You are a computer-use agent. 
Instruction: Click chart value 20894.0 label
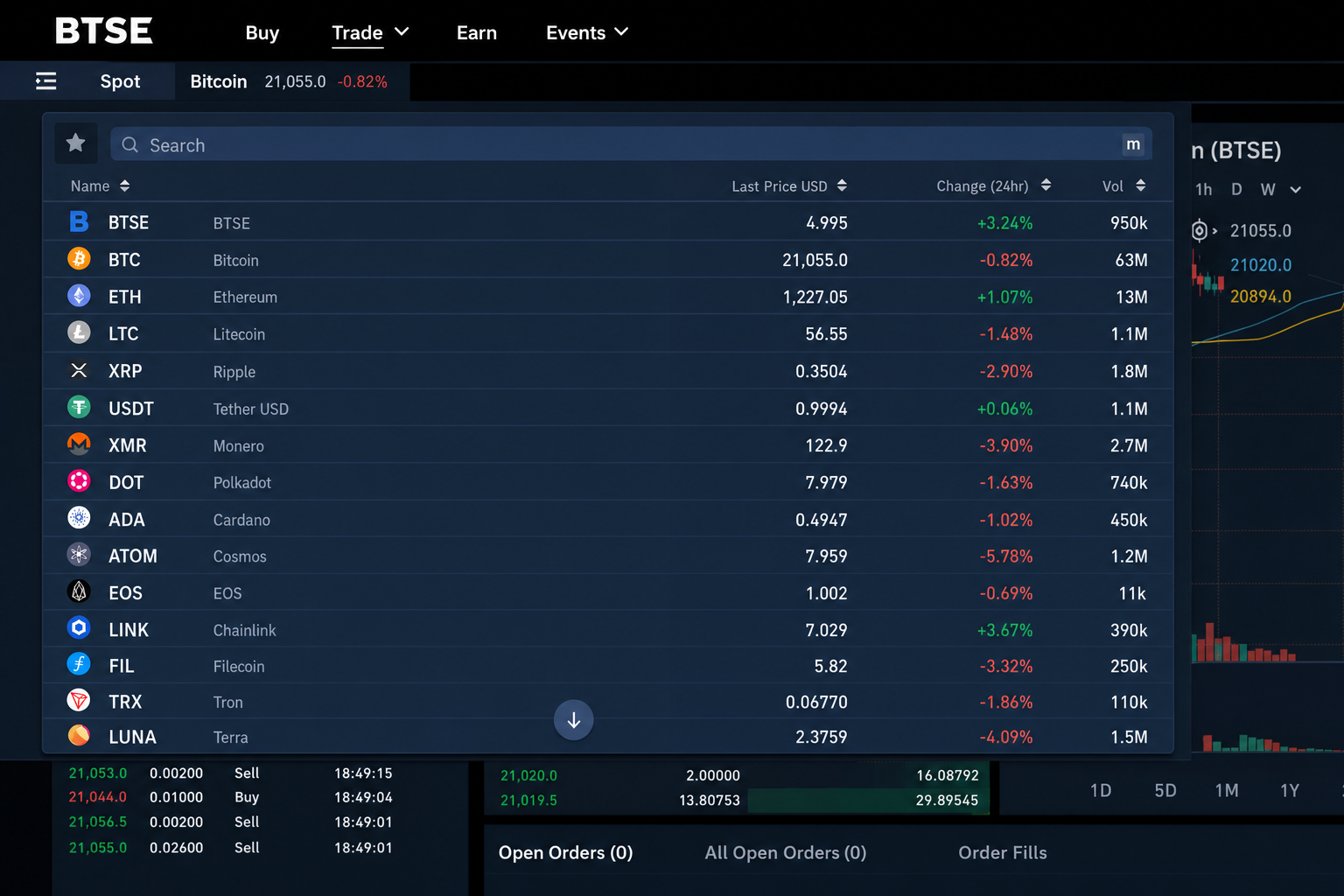pos(1261,297)
